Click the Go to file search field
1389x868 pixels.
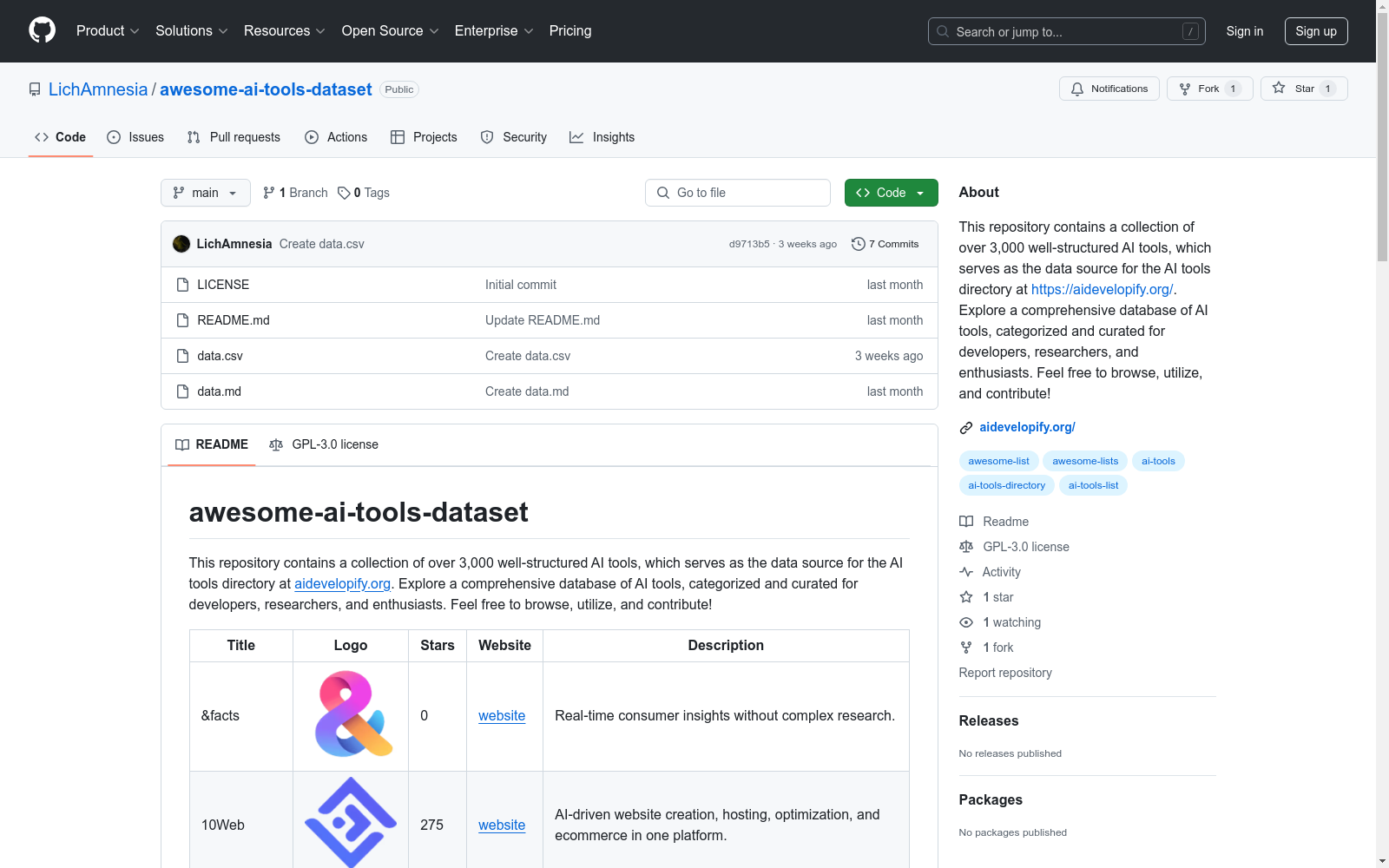[738, 193]
